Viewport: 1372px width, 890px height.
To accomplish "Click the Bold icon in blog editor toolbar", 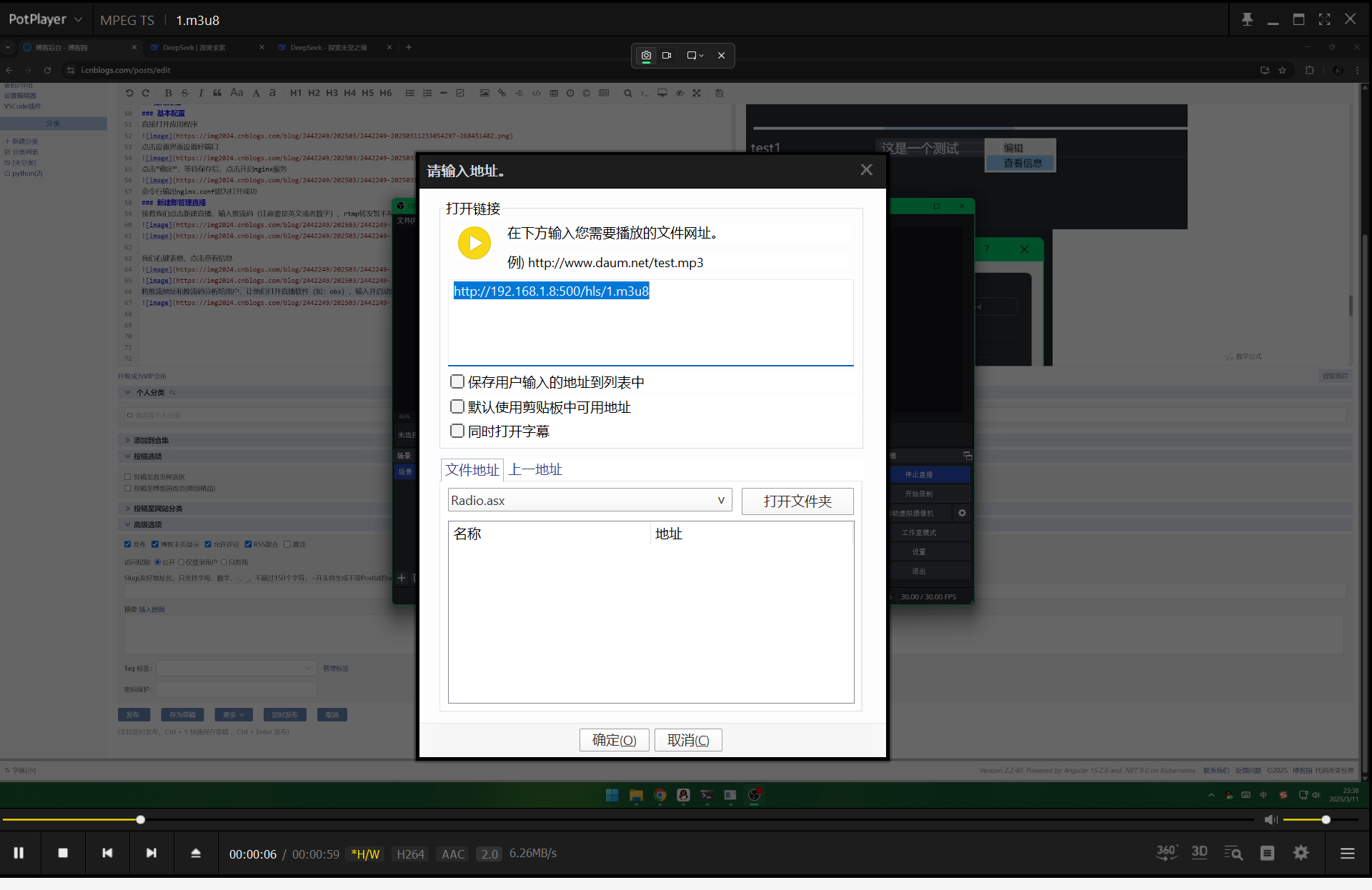I will click(168, 93).
